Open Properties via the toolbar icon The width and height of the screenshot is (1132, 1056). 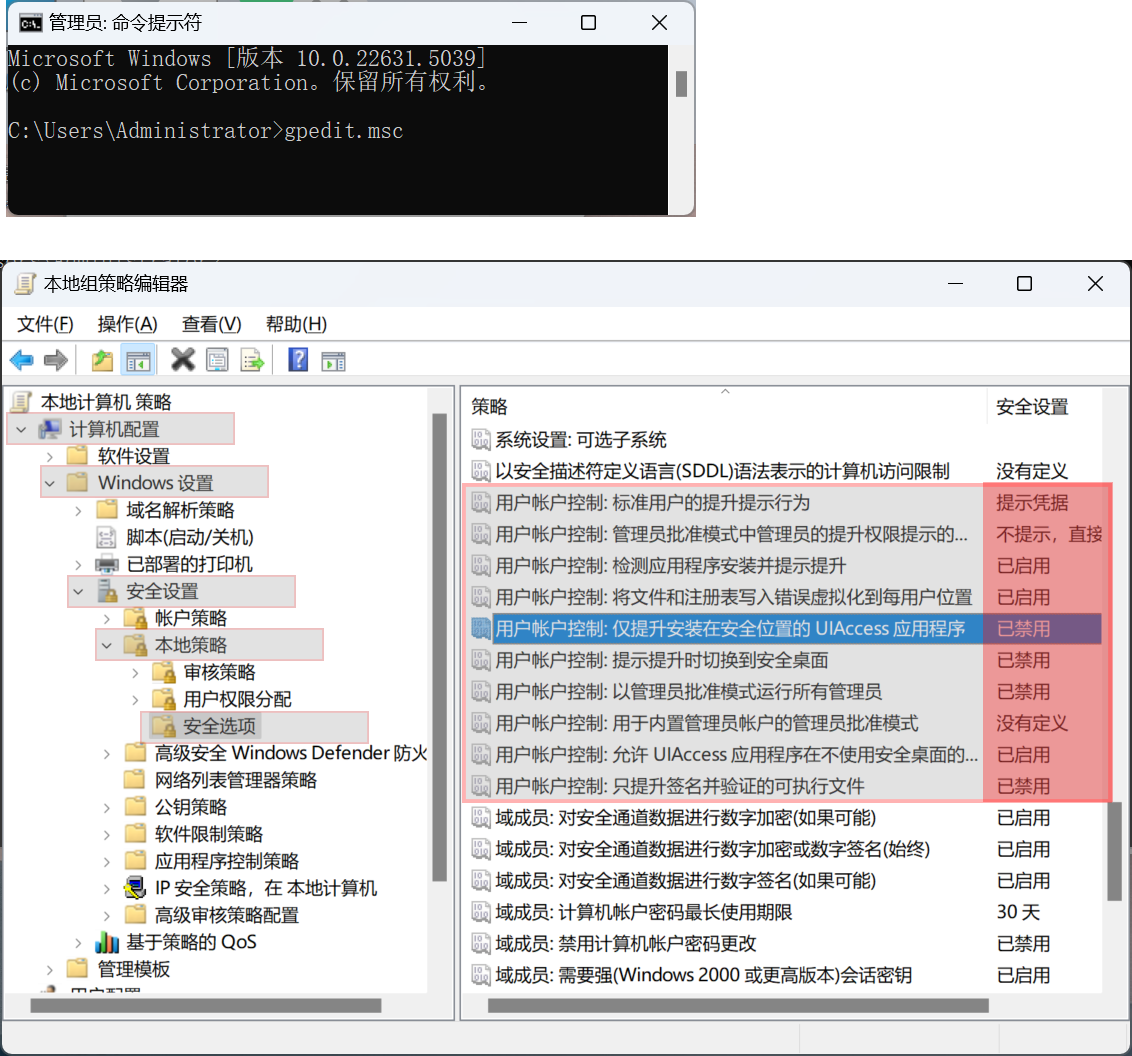click(x=217, y=360)
